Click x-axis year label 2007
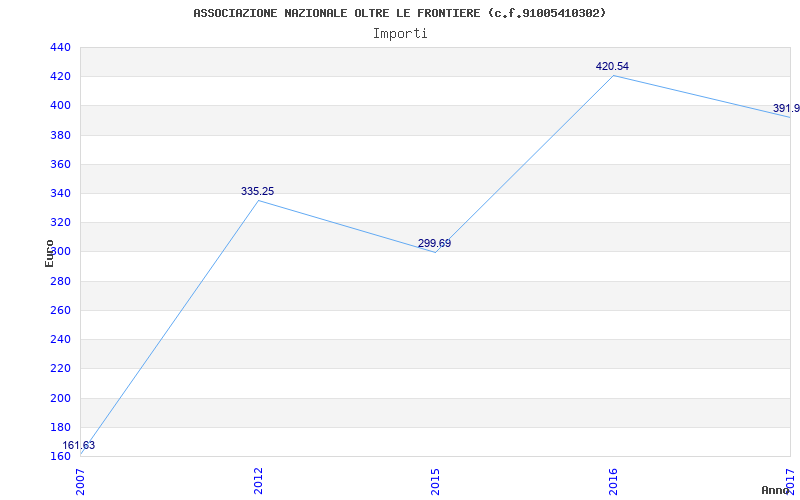Viewport: 800px width, 500px height. 81,481
